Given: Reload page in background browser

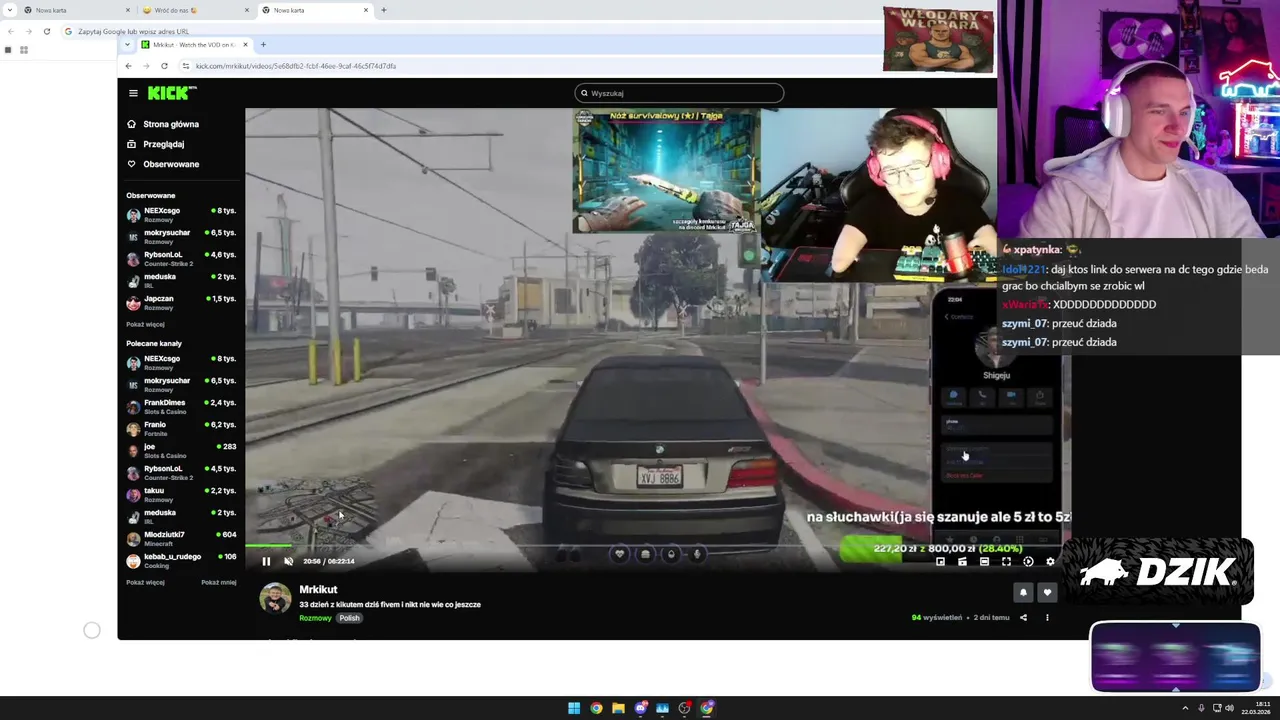Looking at the screenshot, I should (x=46, y=31).
